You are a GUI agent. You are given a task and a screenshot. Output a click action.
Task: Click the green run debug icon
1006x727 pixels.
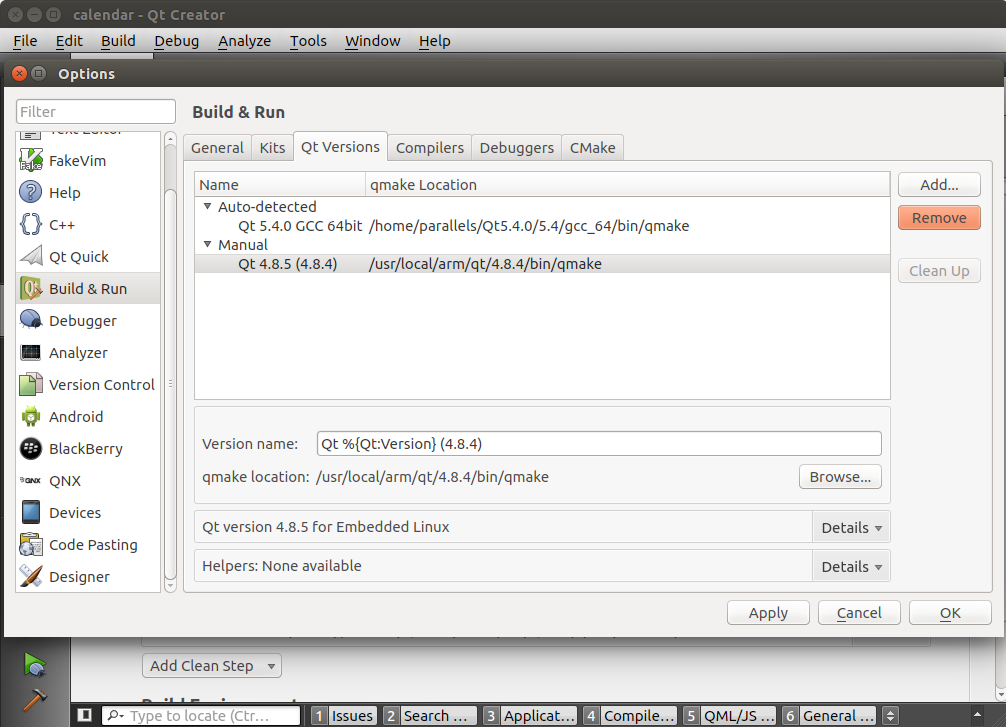point(35,665)
